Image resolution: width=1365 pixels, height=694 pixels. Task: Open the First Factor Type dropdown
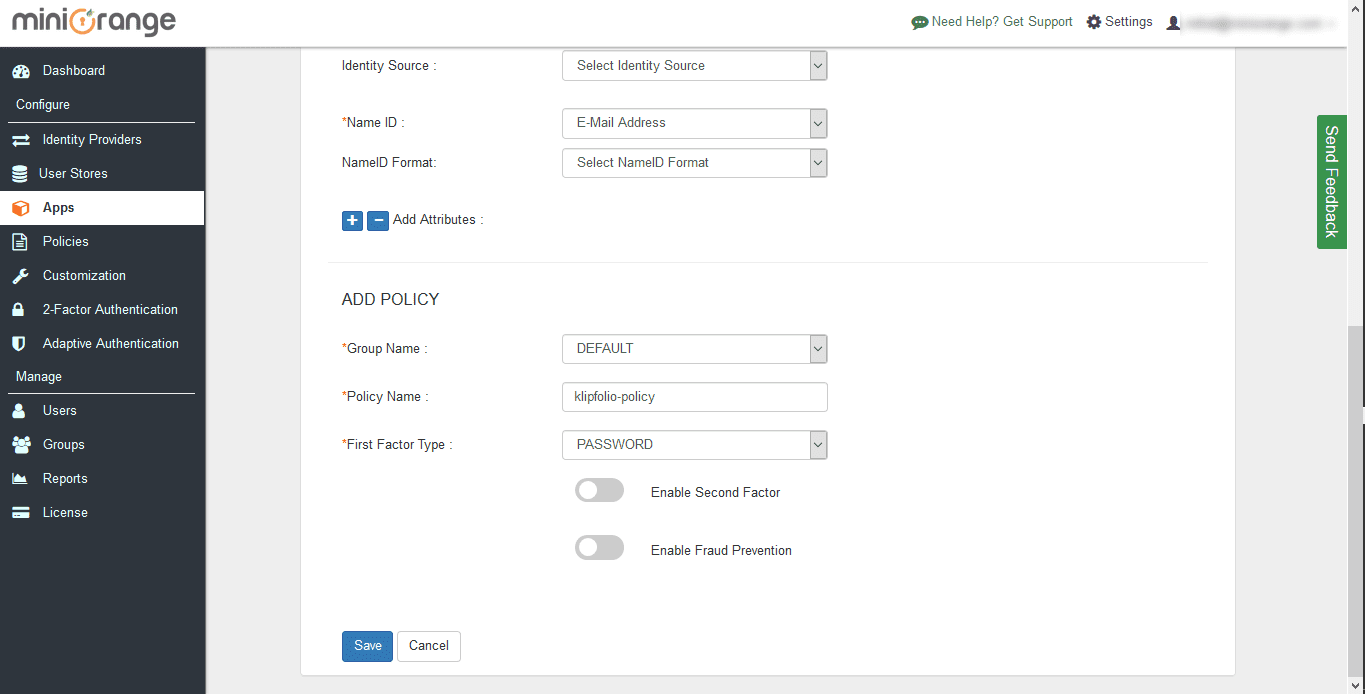click(x=695, y=445)
